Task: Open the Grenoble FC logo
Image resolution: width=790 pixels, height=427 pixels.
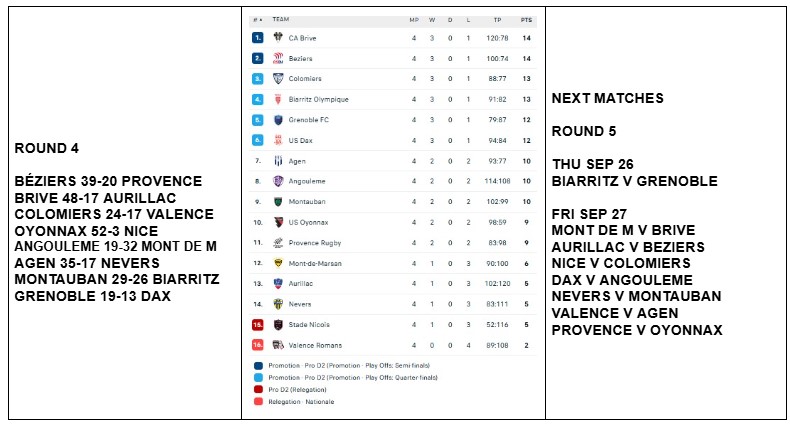Action: (278, 119)
